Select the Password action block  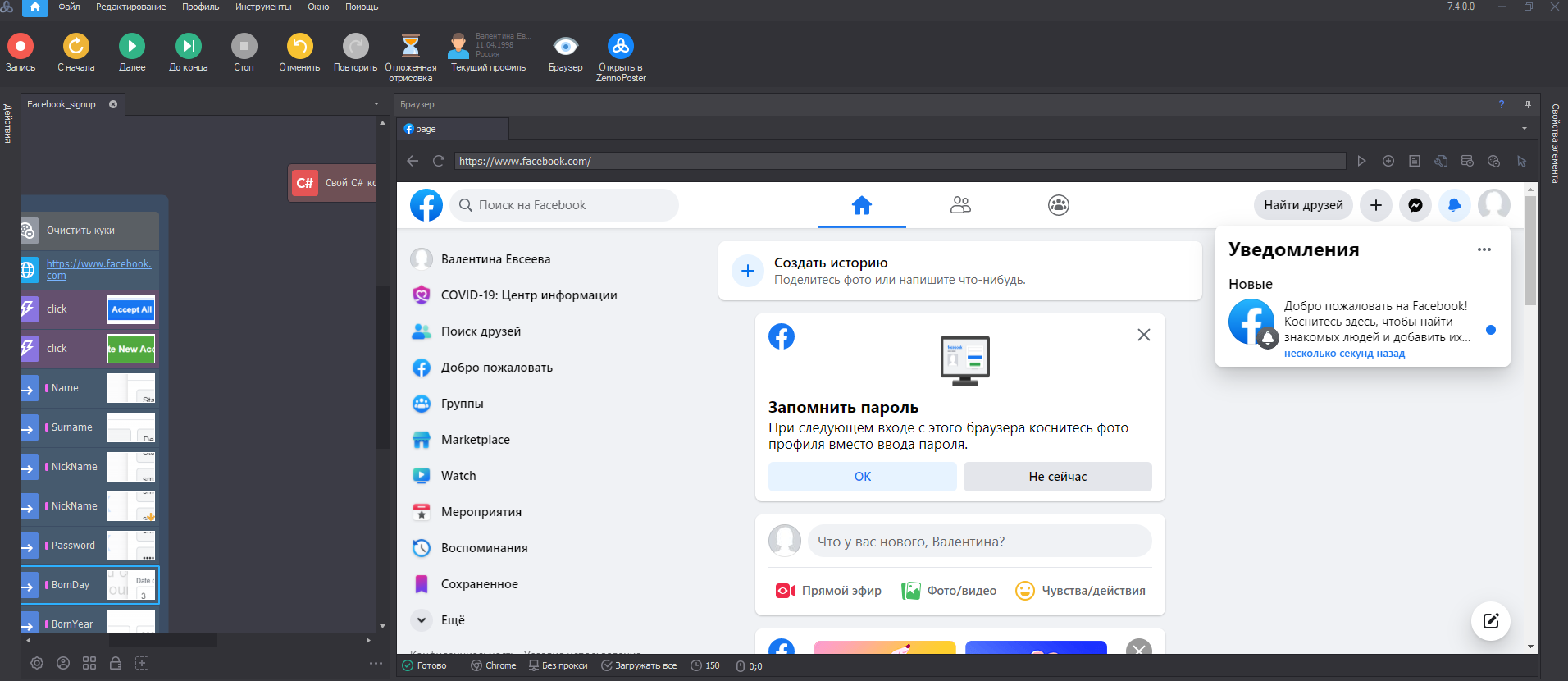point(89,546)
